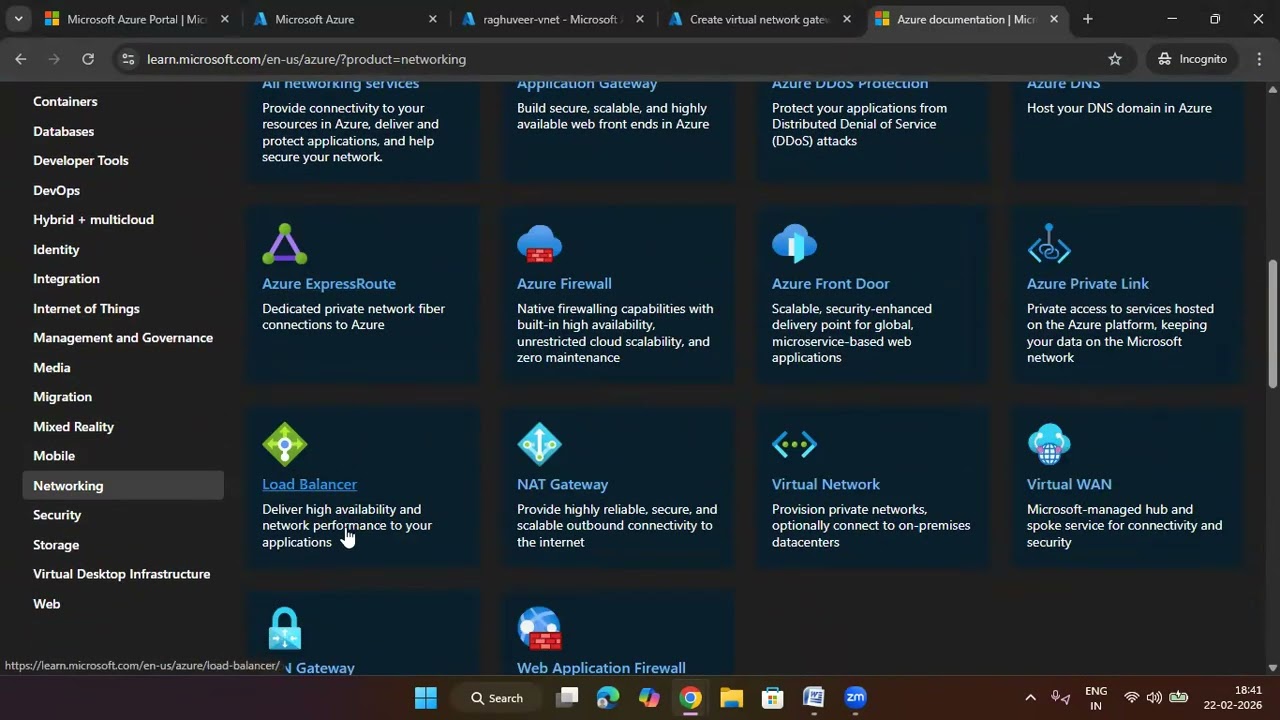Click the Load Balancer diamond icon
The width and height of the screenshot is (1280, 720).
tap(285, 444)
